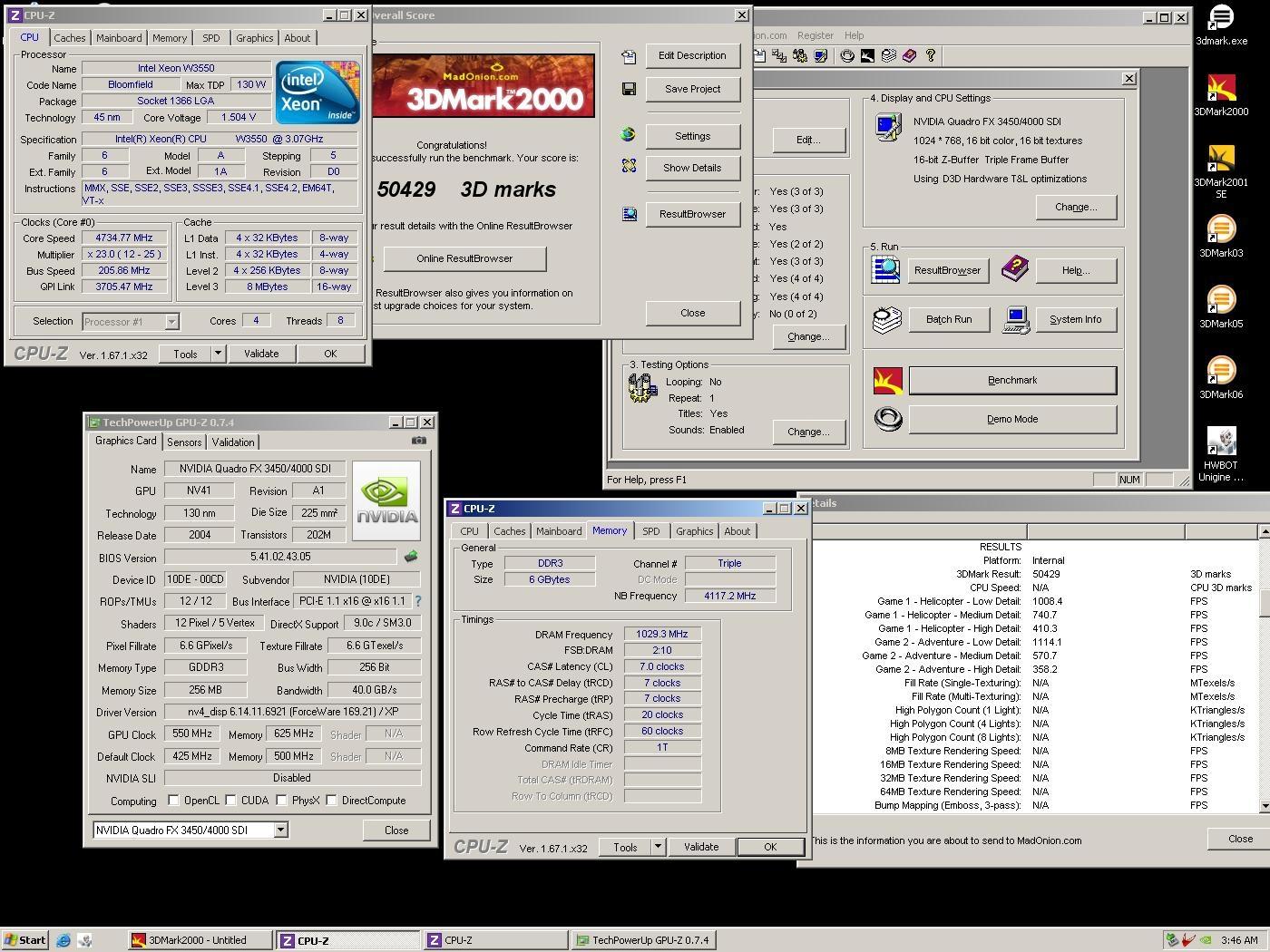Click the Internet Explorer quick launch icon
Screen dimensions: 1270x952
[63, 940]
